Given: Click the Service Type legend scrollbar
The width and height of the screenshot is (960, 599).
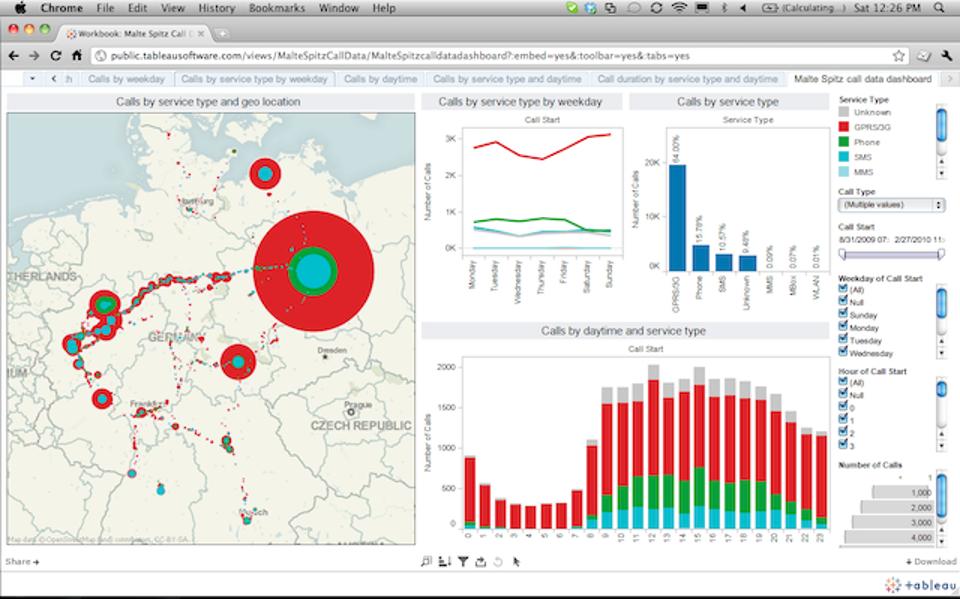Looking at the screenshot, I should (941, 124).
